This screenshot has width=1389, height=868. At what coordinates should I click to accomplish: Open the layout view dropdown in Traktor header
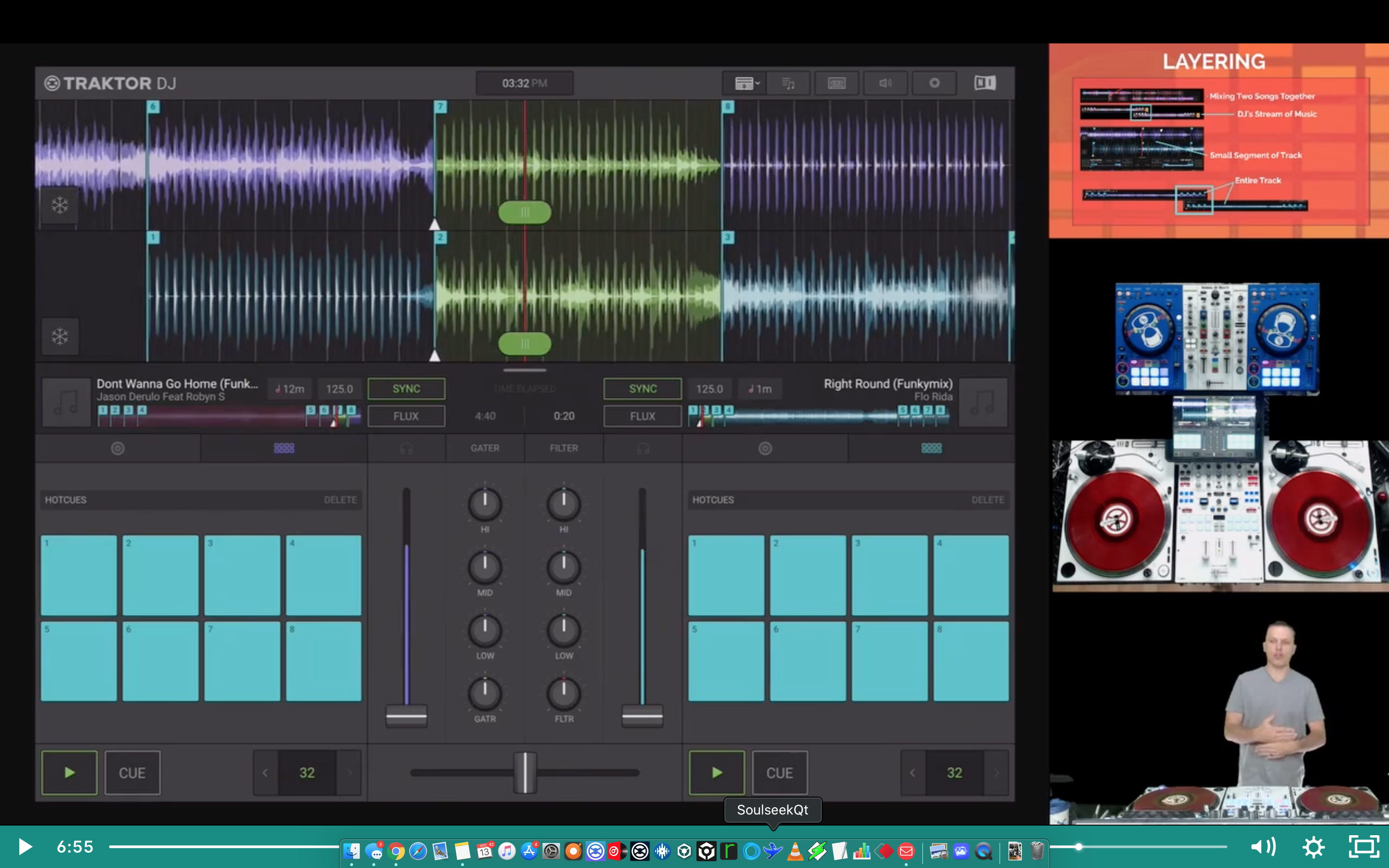(747, 83)
